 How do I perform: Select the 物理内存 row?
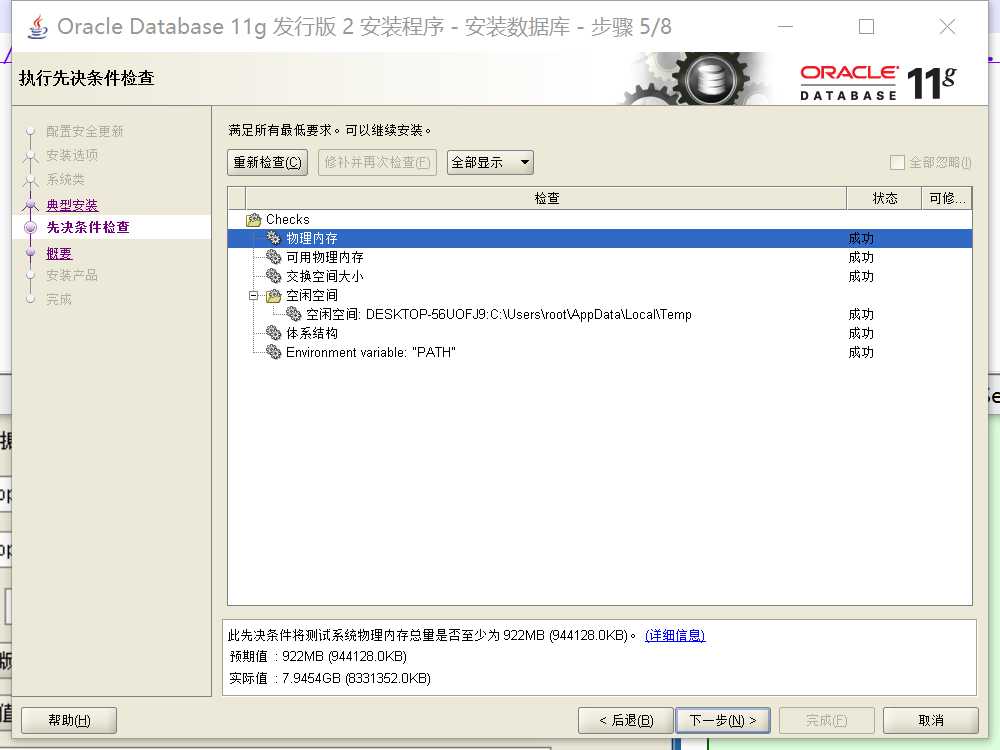(x=599, y=239)
